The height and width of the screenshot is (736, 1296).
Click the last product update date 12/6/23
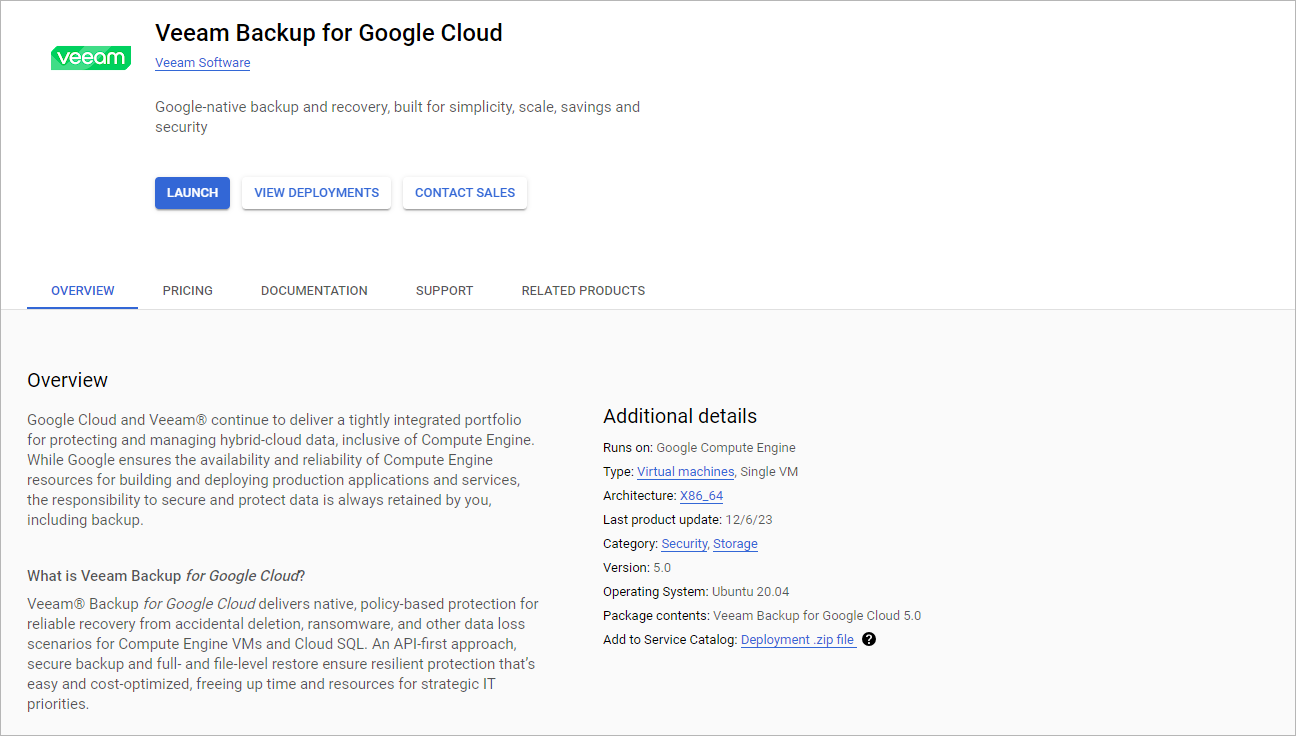751,520
